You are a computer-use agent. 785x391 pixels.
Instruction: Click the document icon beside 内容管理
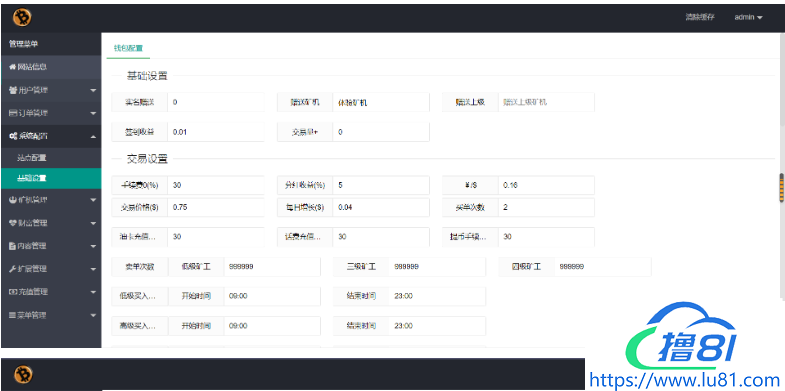coord(13,246)
